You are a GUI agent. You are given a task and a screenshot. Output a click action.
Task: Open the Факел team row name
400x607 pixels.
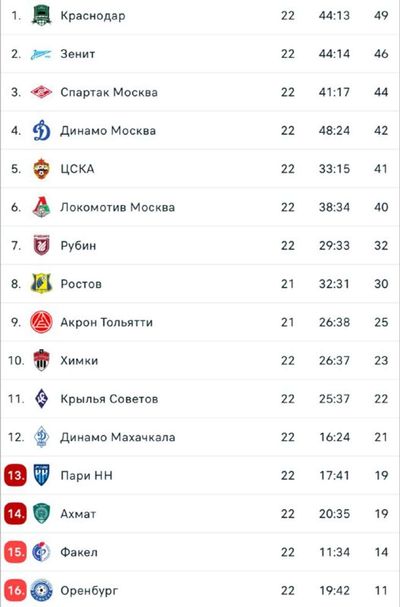pos(79,552)
